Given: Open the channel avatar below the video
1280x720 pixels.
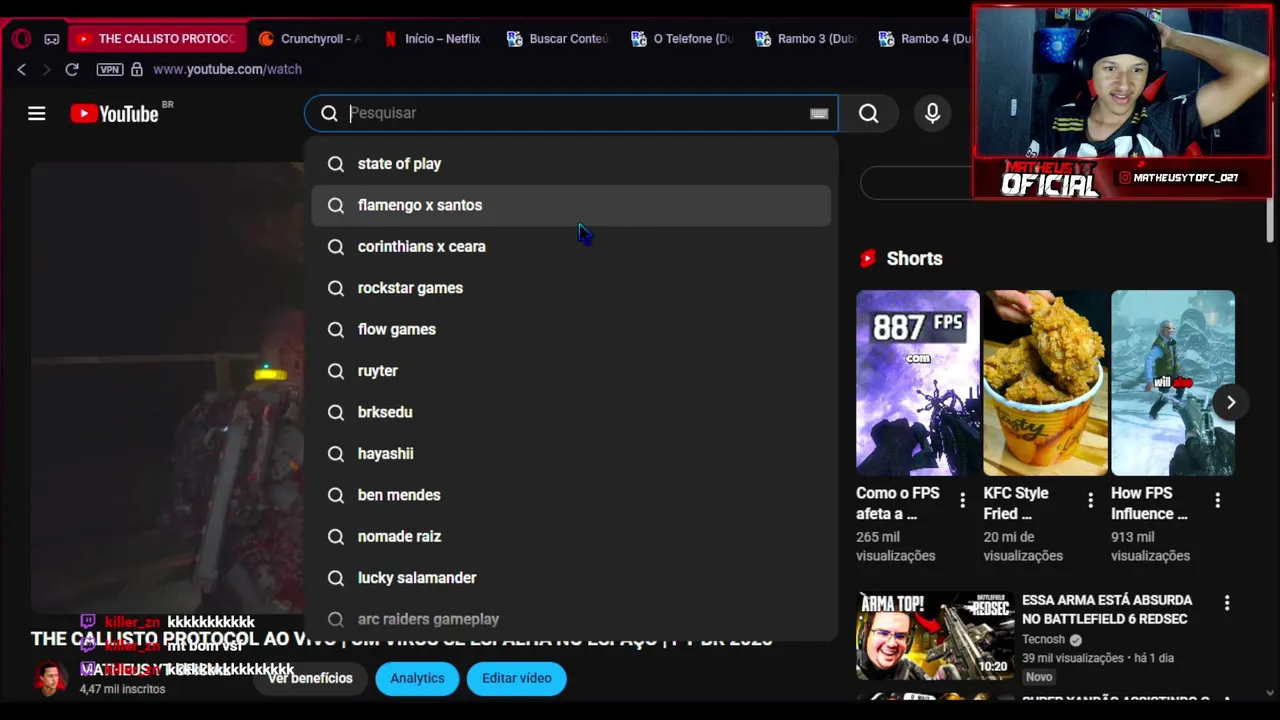Looking at the screenshot, I should pos(48,678).
